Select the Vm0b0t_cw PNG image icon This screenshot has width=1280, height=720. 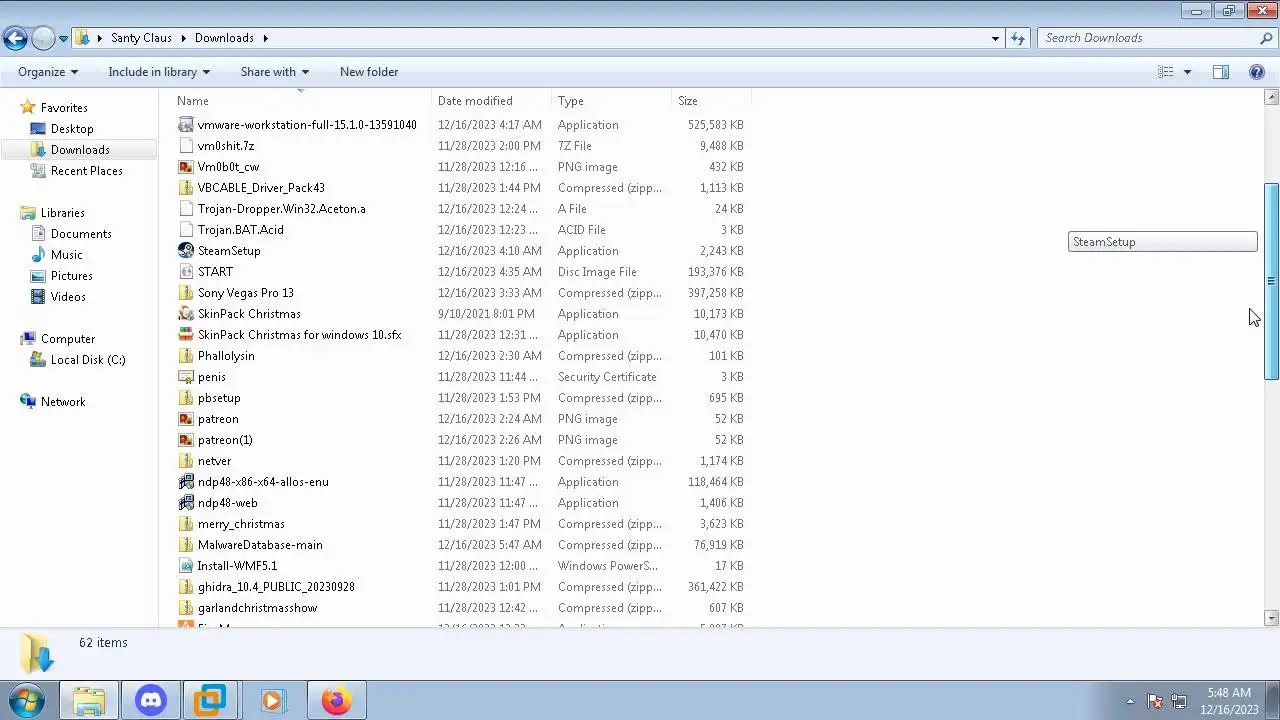(185, 167)
